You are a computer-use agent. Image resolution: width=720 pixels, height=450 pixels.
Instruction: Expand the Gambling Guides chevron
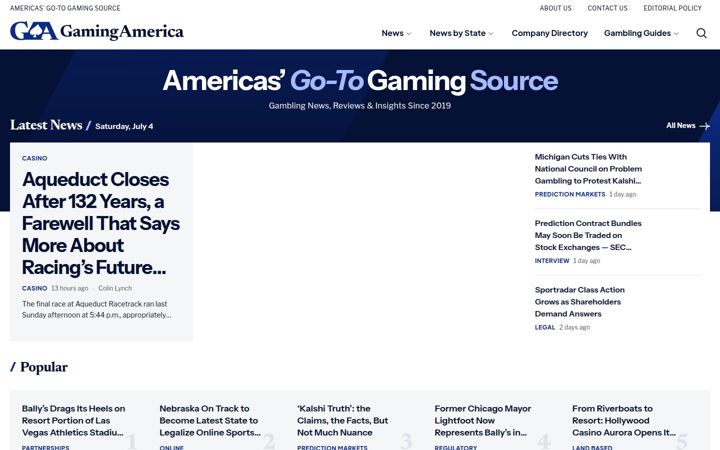point(676,34)
